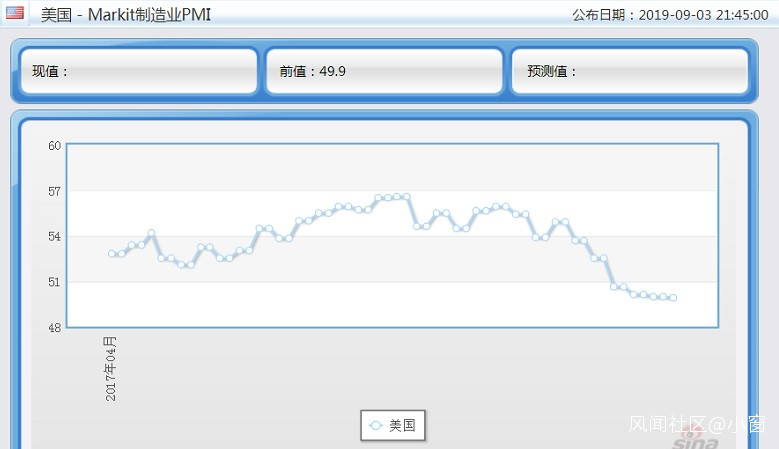The image size is (779, 449).
Task: Select the 预测值 box
Action: click(x=629, y=71)
